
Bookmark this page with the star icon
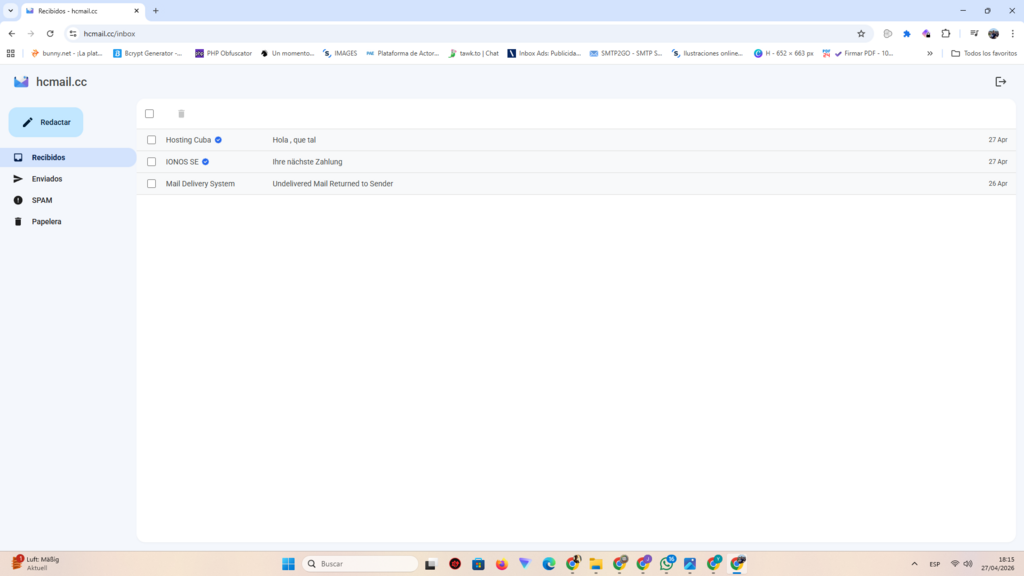click(x=861, y=33)
